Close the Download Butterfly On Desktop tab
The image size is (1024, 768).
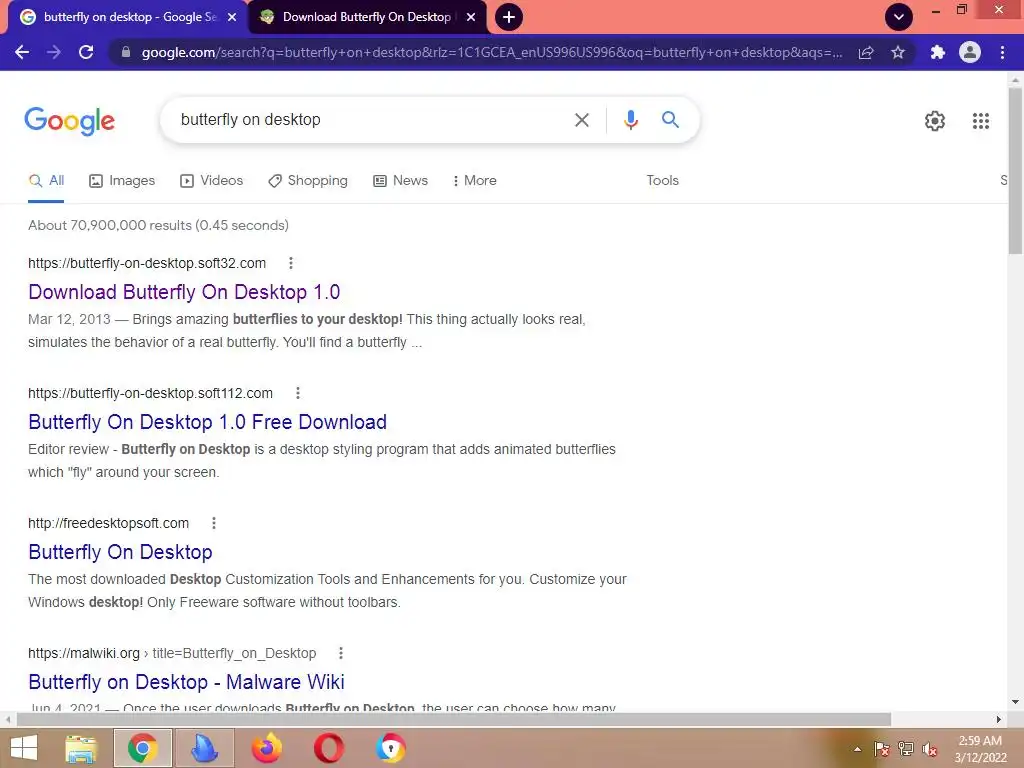[x=471, y=17]
